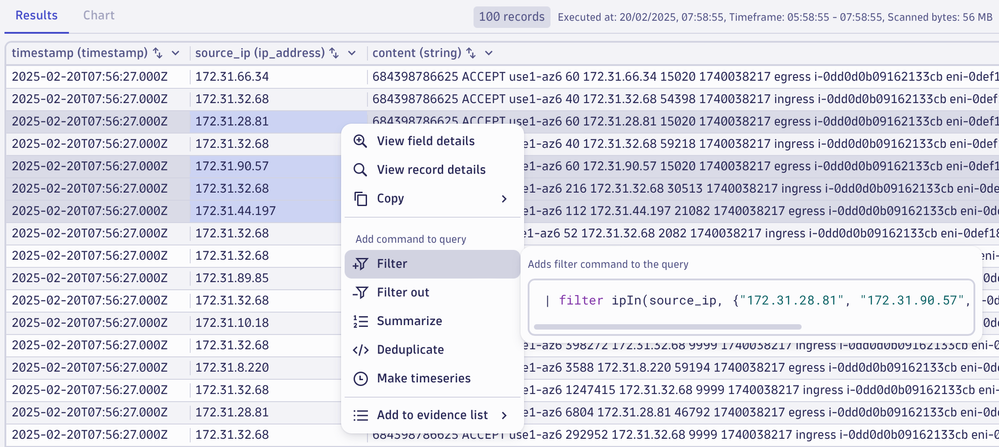
Task: Click the Make timeseries clock icon
Action: pyautogui.click(x=361, y=379)
